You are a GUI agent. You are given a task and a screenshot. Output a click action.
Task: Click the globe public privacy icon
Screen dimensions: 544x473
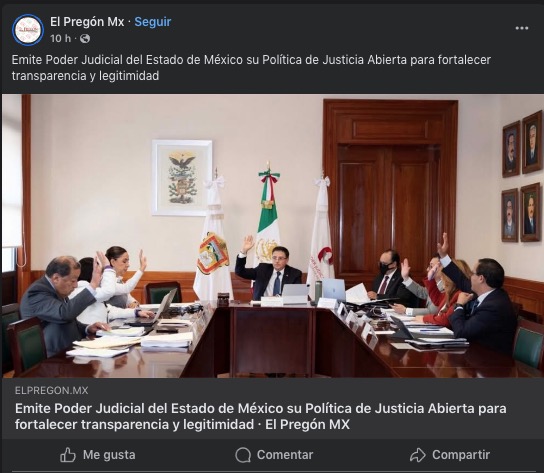[85, 39]
